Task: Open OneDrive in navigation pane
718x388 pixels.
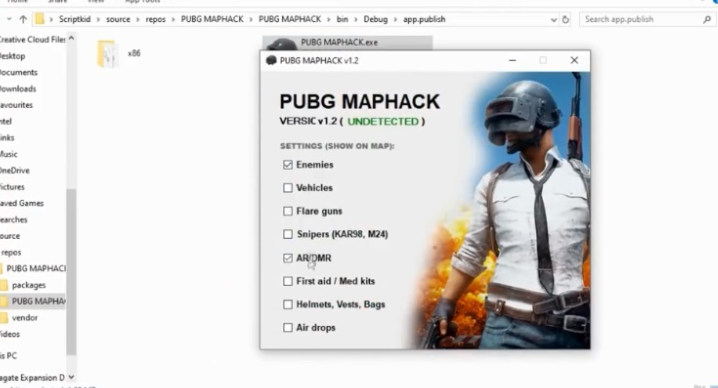Action: (15, 170)
